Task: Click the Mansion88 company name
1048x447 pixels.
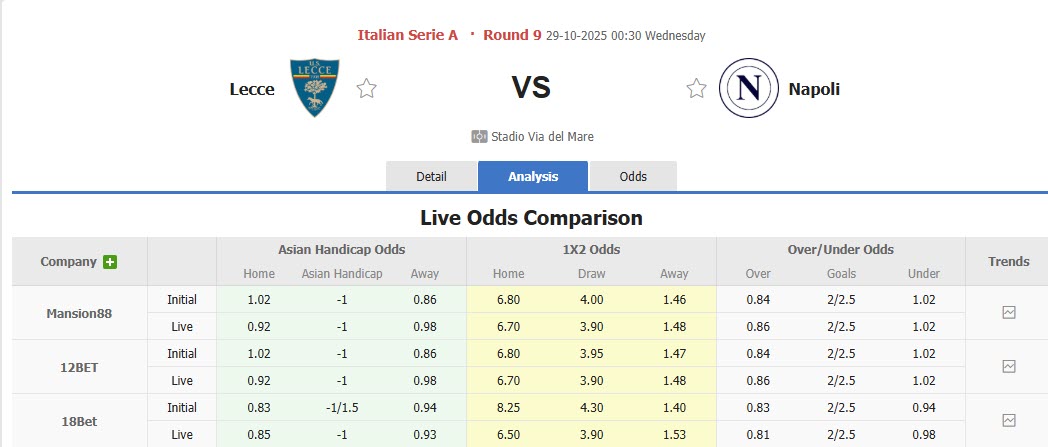Action: pyautogui.click(x=79, y=313)
